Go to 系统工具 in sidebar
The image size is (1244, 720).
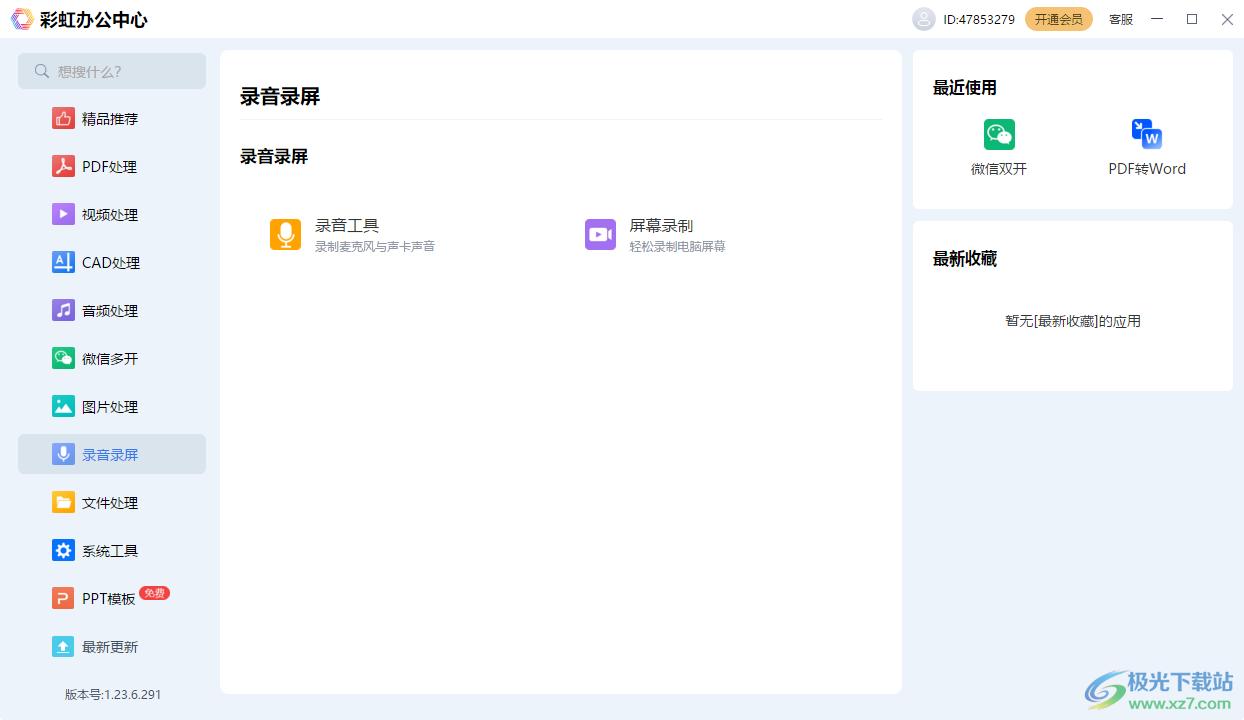(x=110, y=551)
